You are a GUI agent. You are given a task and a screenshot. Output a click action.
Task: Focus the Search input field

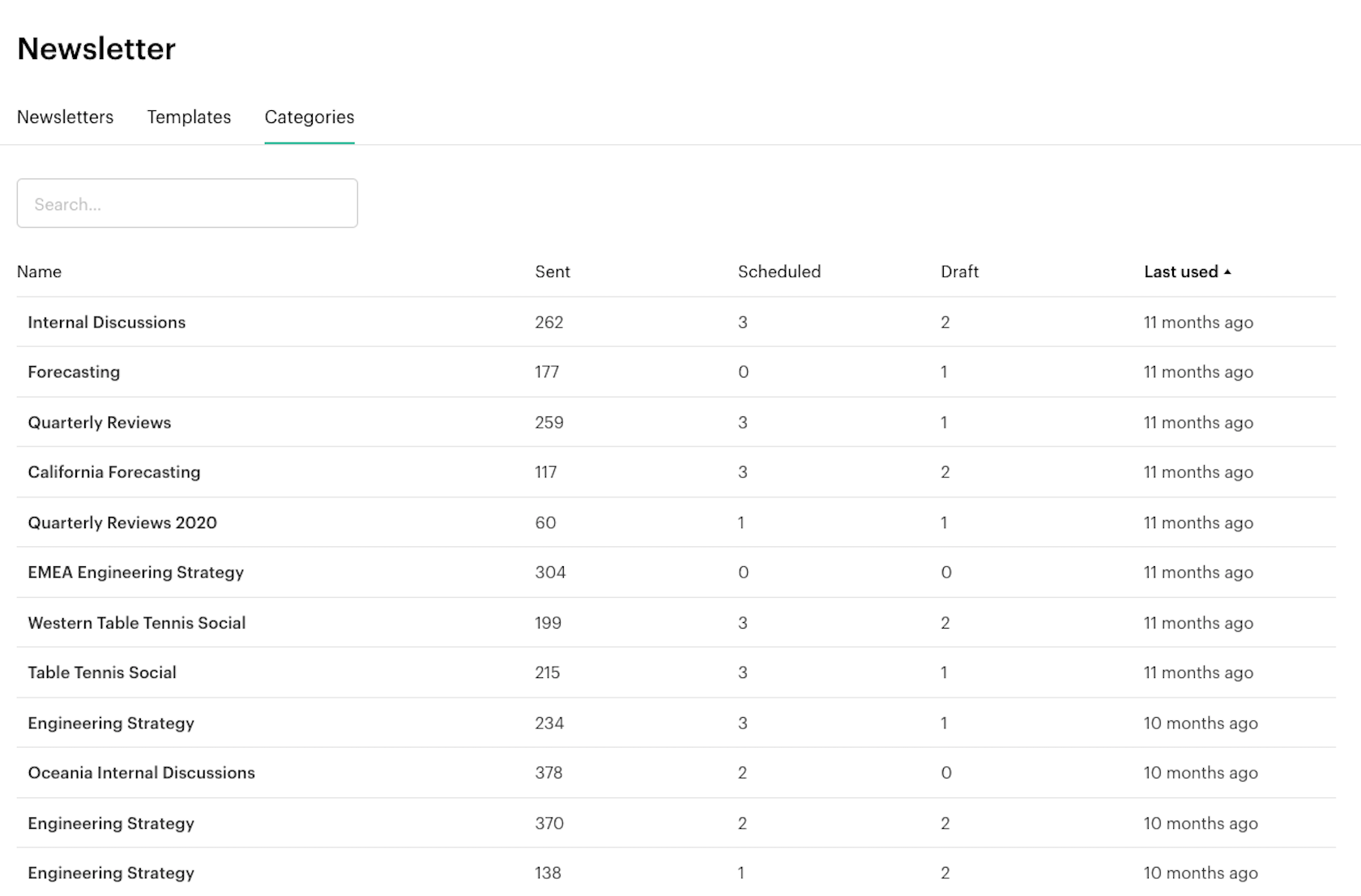pyautogui.click(x=186, y=203)
